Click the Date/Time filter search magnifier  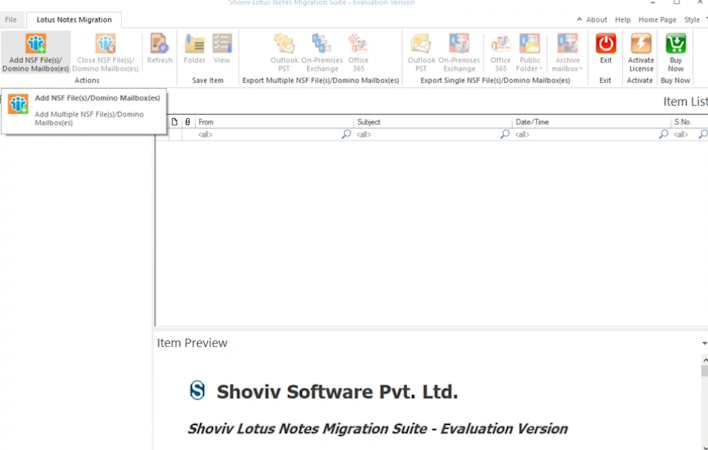point(663,134)
